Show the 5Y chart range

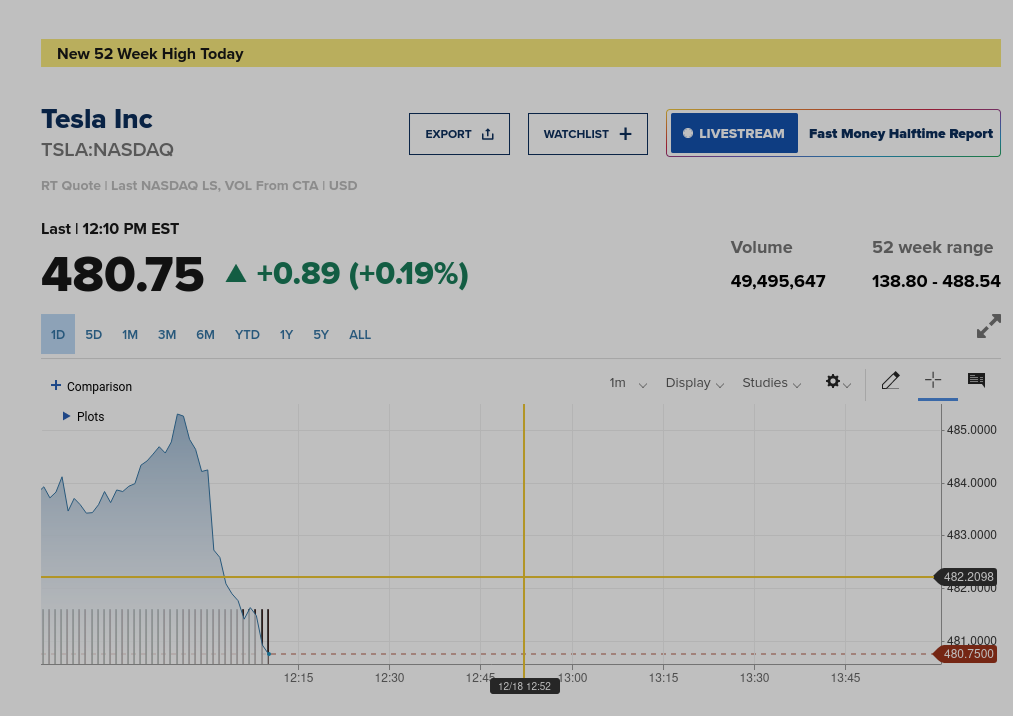(321, 334)
